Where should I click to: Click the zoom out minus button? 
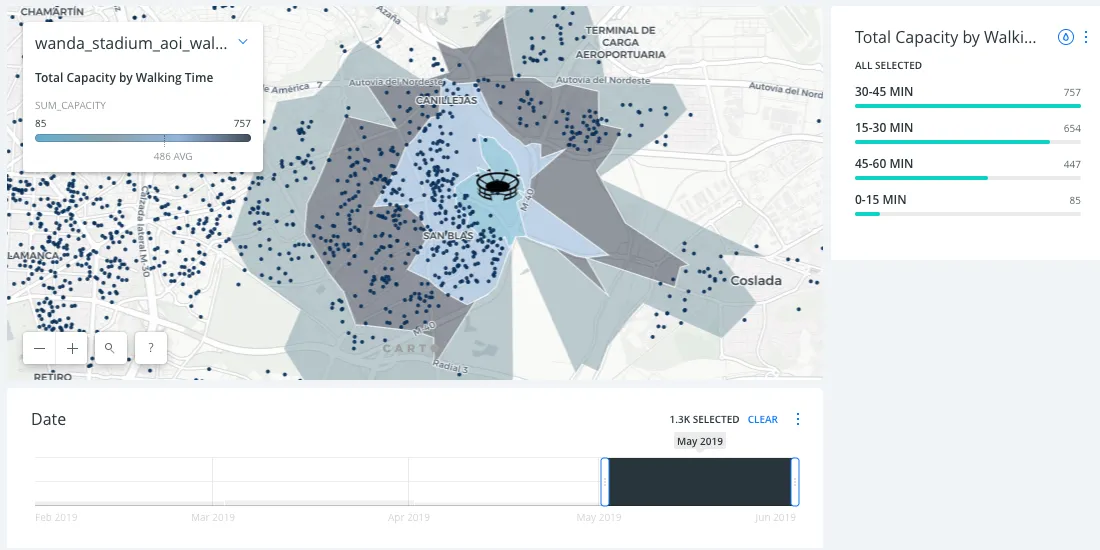pyautogui.click(x=39, y=348)
